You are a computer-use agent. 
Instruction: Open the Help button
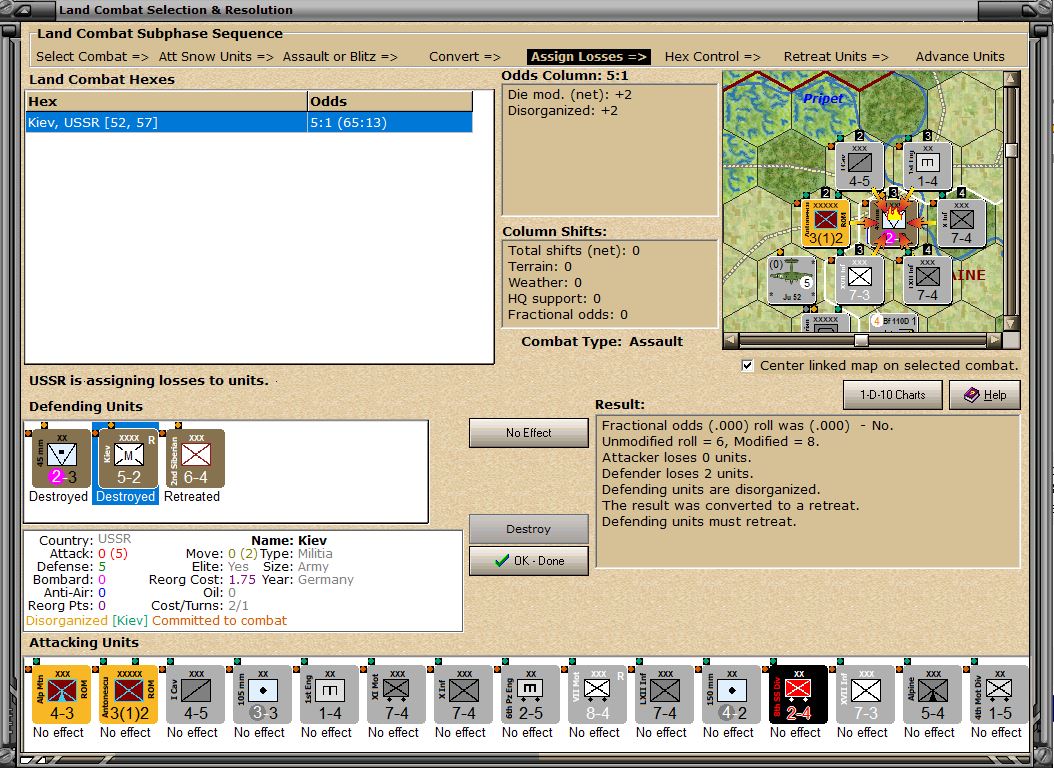coord(985,395)
